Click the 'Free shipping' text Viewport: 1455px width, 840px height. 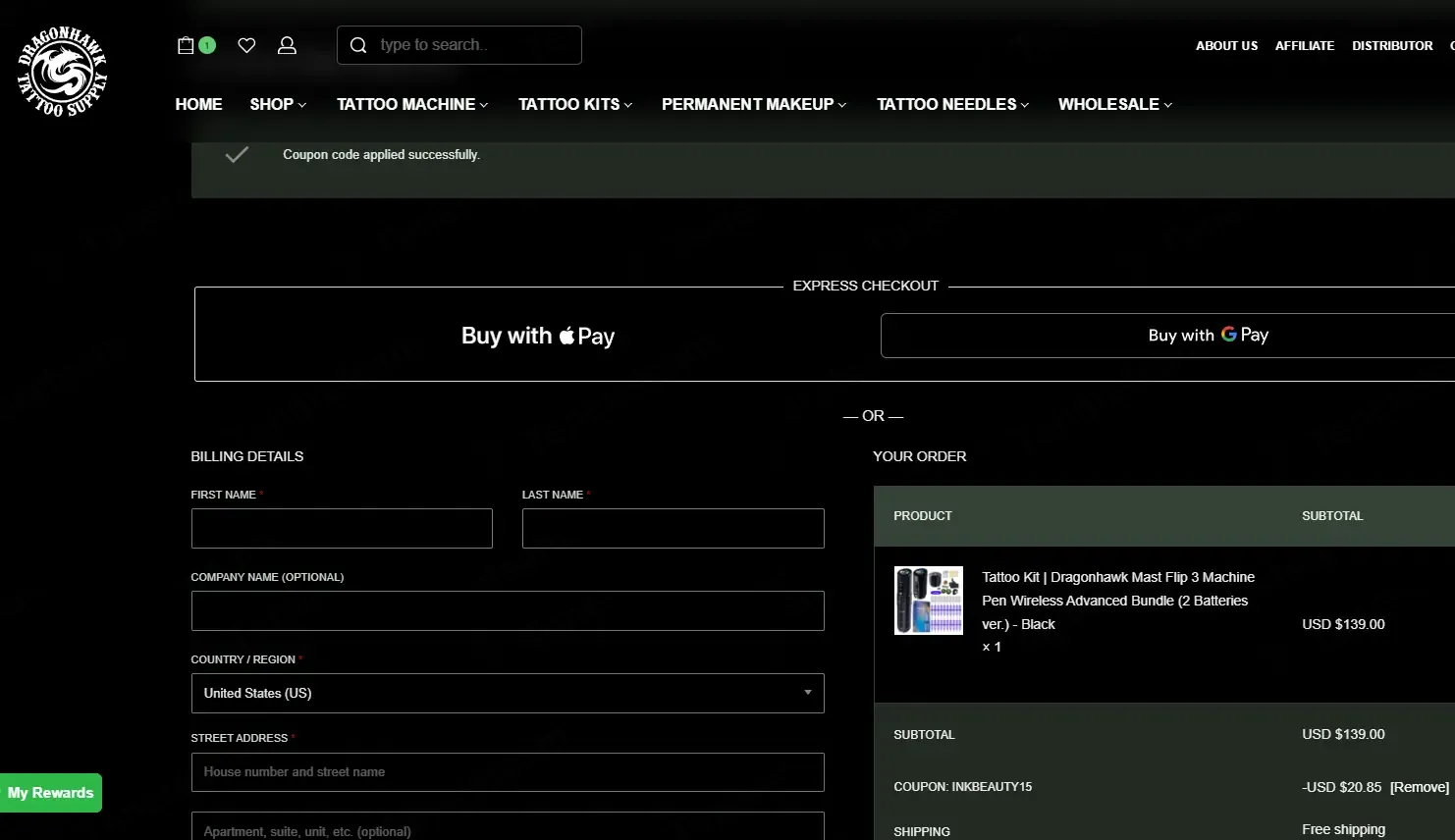1343,830
